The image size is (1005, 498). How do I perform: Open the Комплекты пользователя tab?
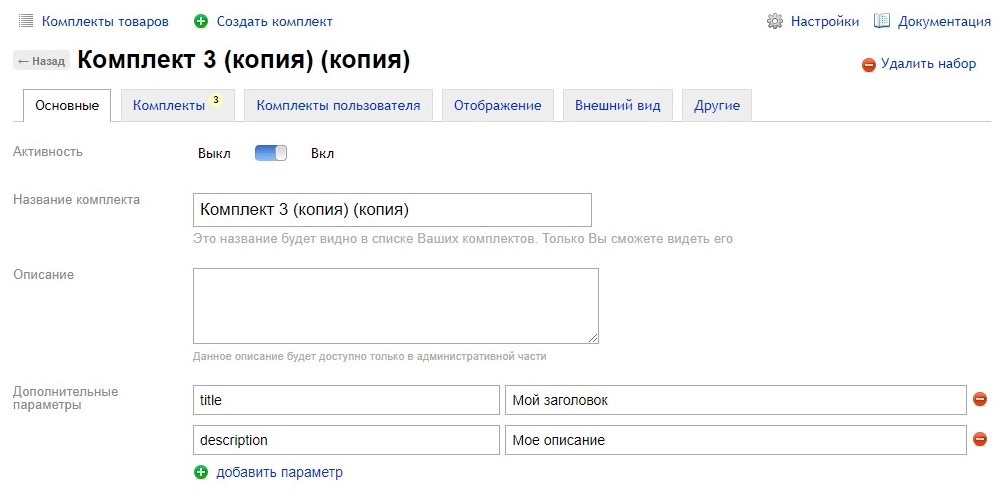338,105
